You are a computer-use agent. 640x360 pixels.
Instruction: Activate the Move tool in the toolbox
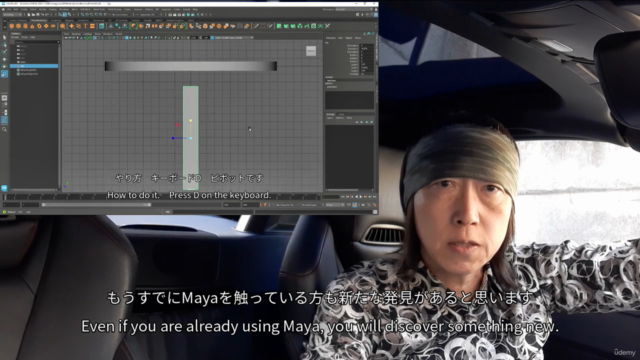point(4,59)
